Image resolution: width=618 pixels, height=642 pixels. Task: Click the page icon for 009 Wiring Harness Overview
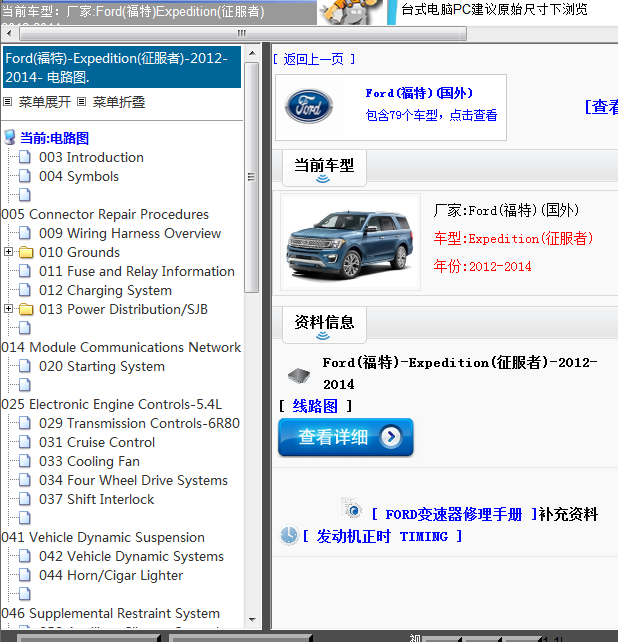point(25,233)
